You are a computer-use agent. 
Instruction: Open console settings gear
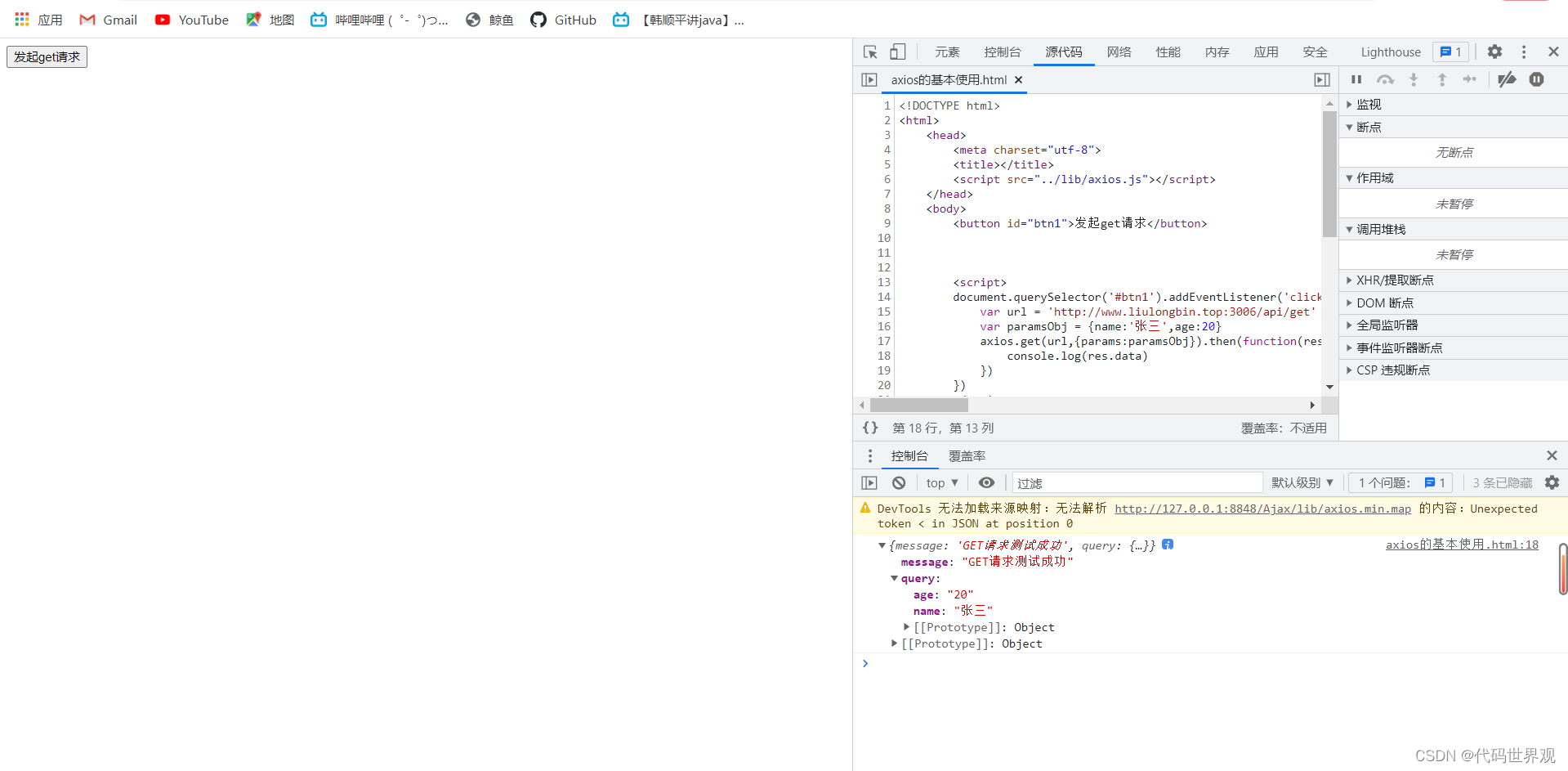tap(1552, 482)
